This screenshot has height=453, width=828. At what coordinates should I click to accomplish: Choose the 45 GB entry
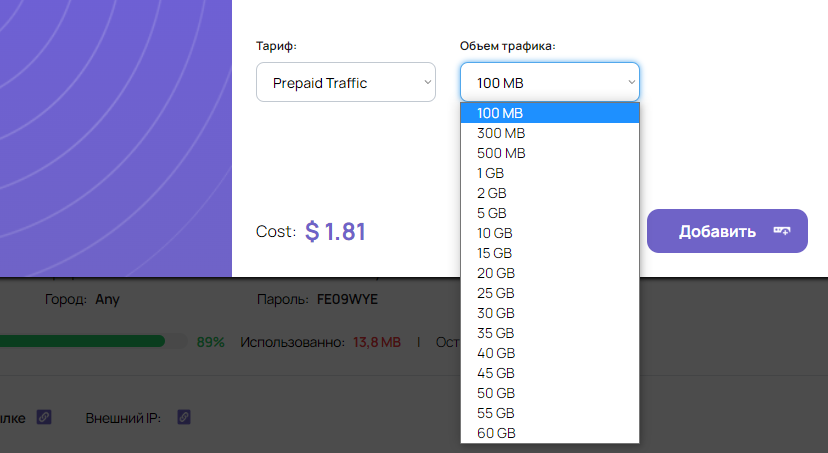550,373
